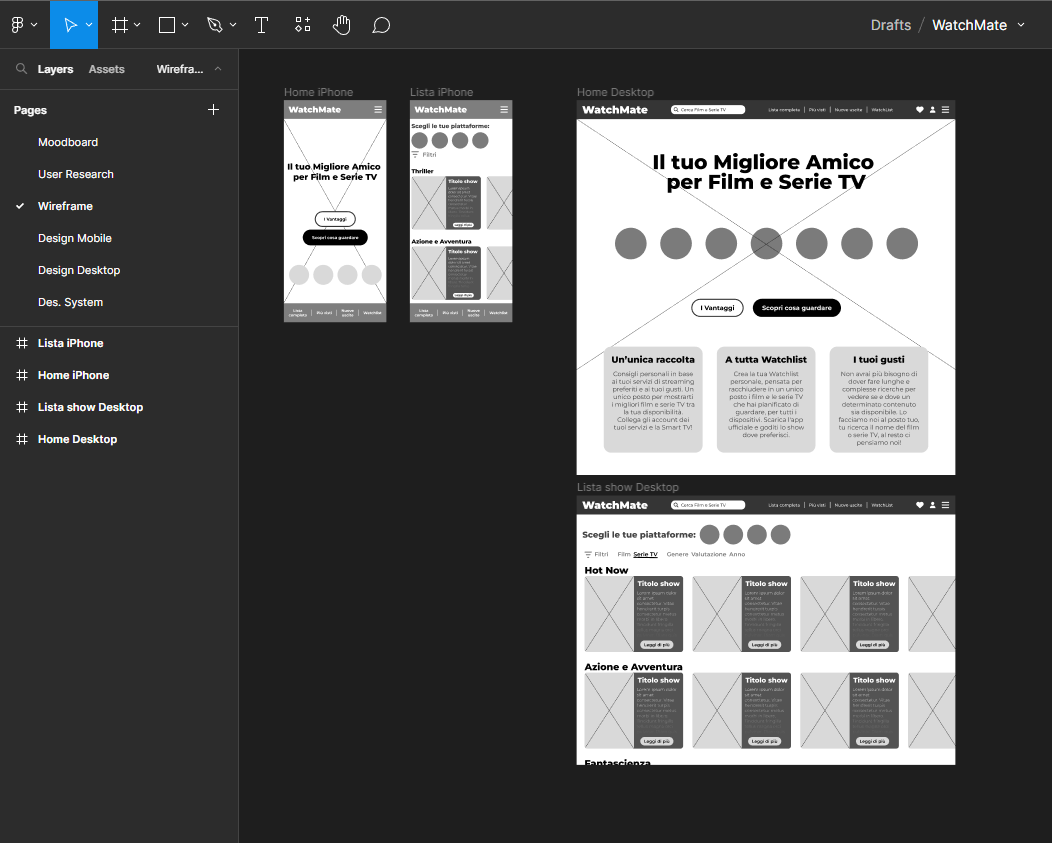Click Un'unica raccolta card in Home Desktop
The width and height of the screenshot is (1052, 843).
pos(653,399)
